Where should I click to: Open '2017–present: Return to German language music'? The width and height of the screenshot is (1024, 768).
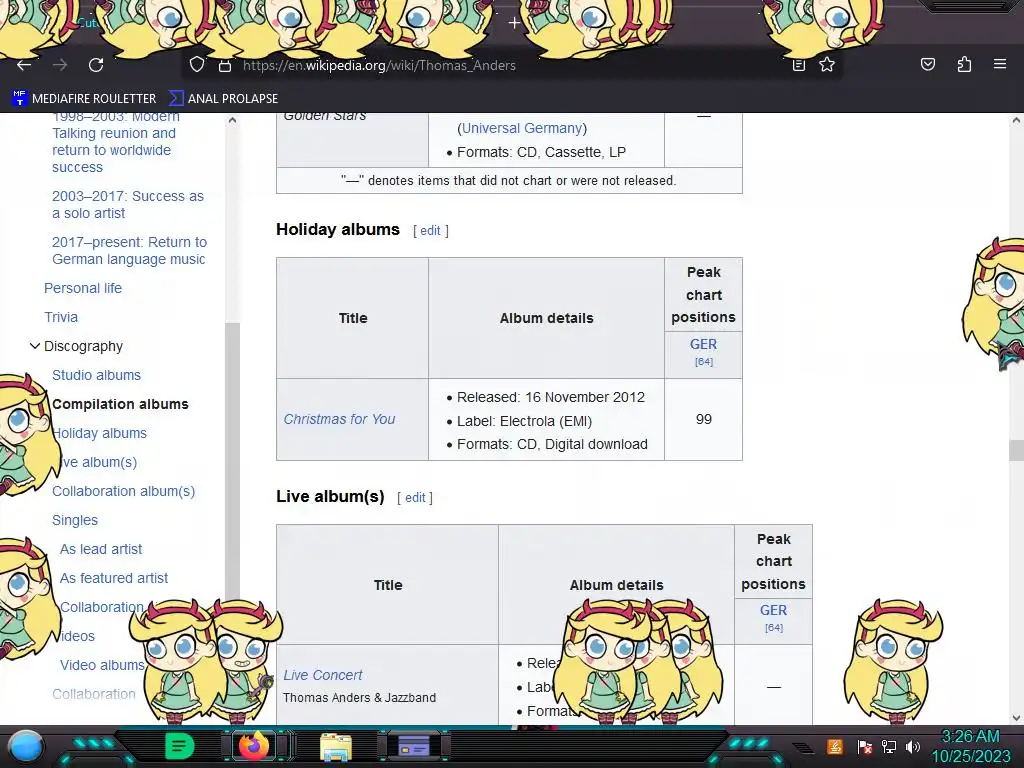click(x=129, y=250)
